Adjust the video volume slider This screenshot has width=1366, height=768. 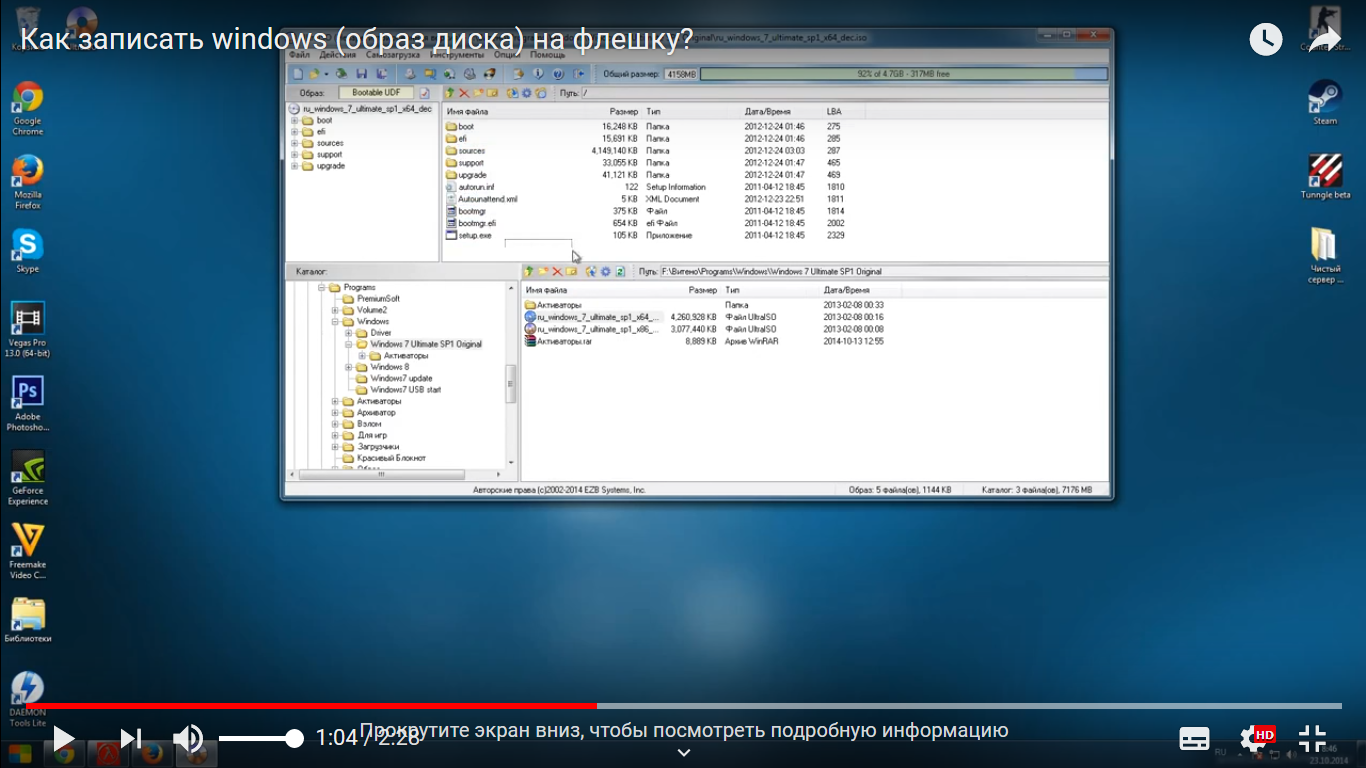click(261, 739)
